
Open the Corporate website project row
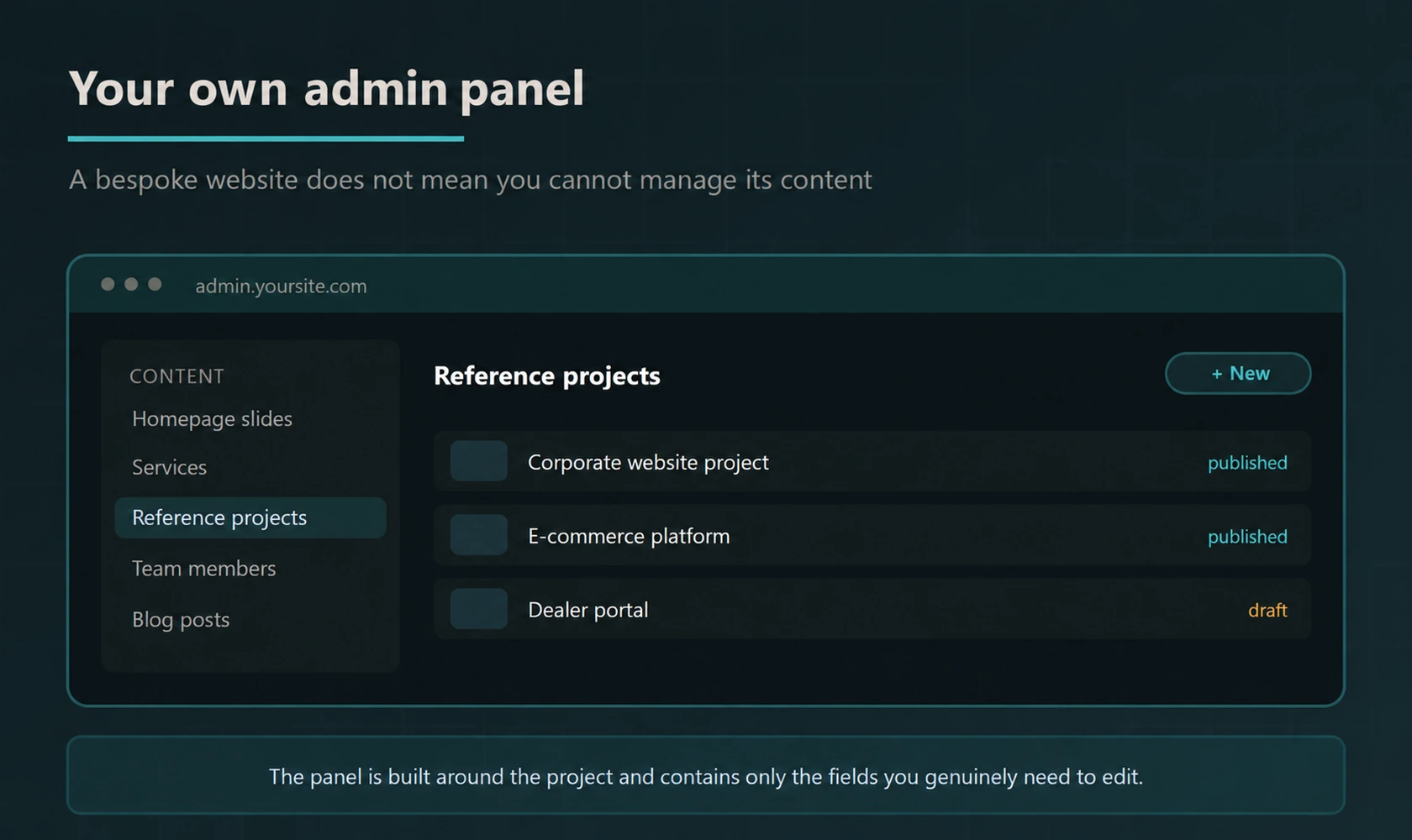point(872,461)
